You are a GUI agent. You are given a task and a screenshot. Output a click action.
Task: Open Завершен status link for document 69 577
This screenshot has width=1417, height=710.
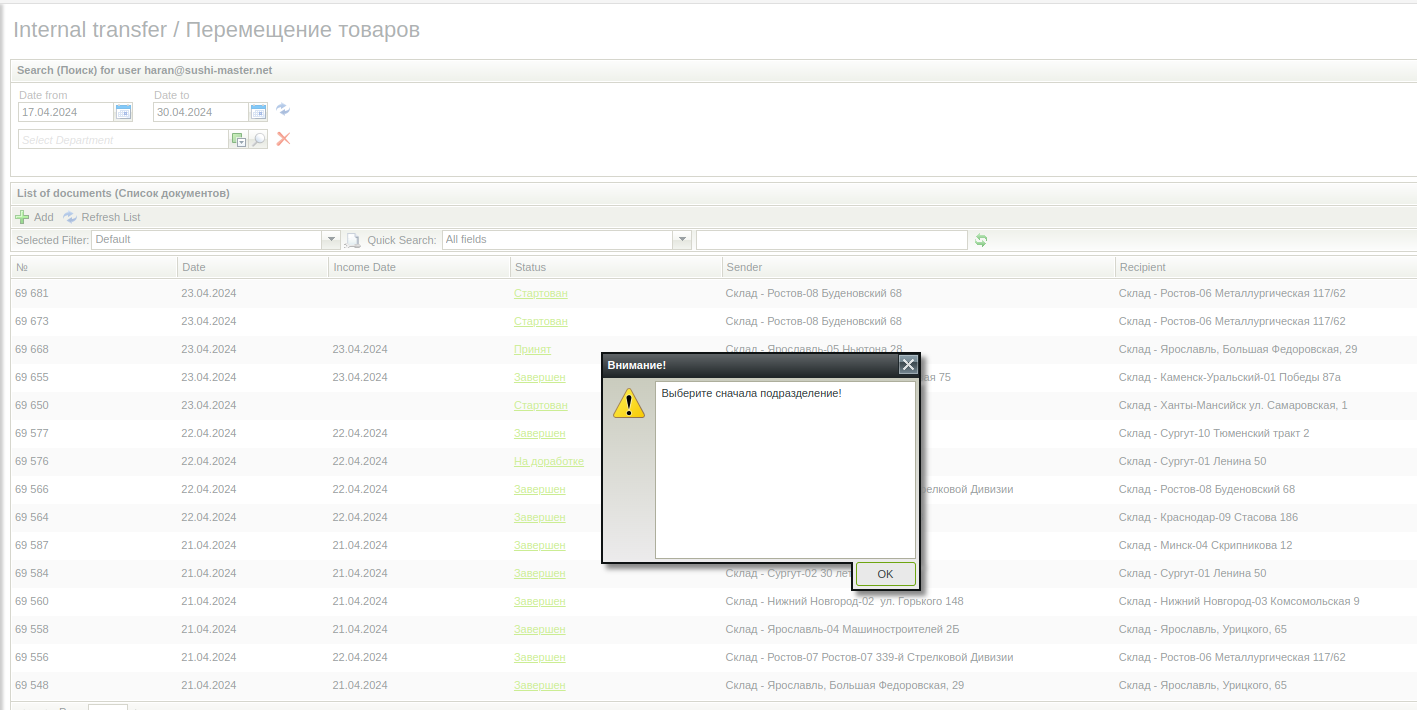tap(539, 433)
